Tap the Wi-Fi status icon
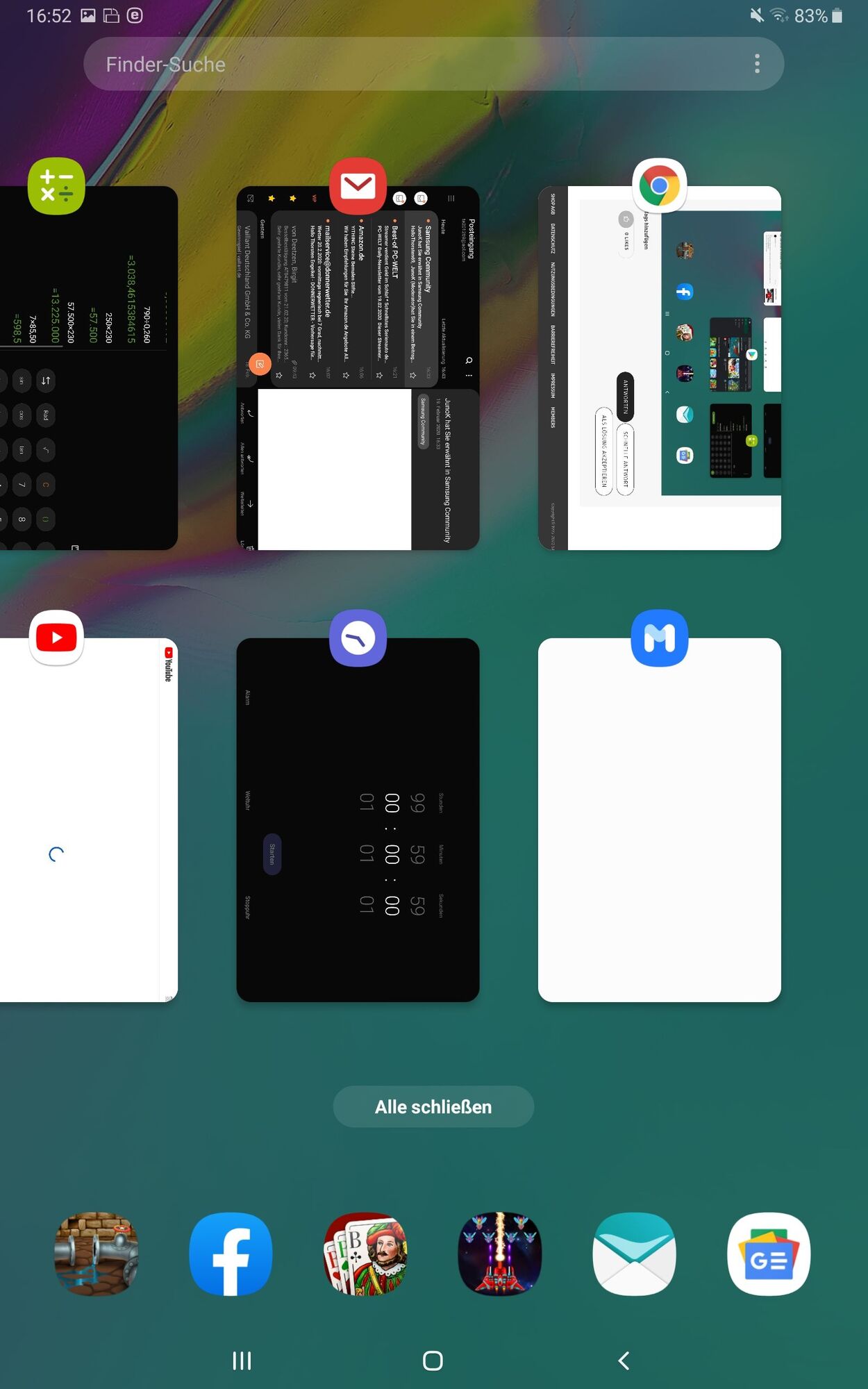This screenshot has height=1389, width=868. point(780,15)
